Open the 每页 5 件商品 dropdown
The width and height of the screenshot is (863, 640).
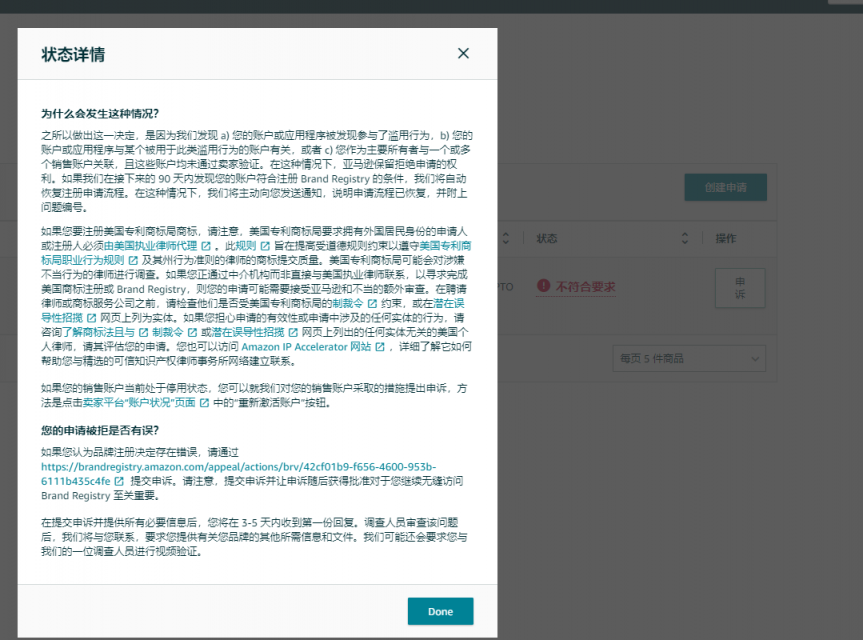[x=689, y=359]
